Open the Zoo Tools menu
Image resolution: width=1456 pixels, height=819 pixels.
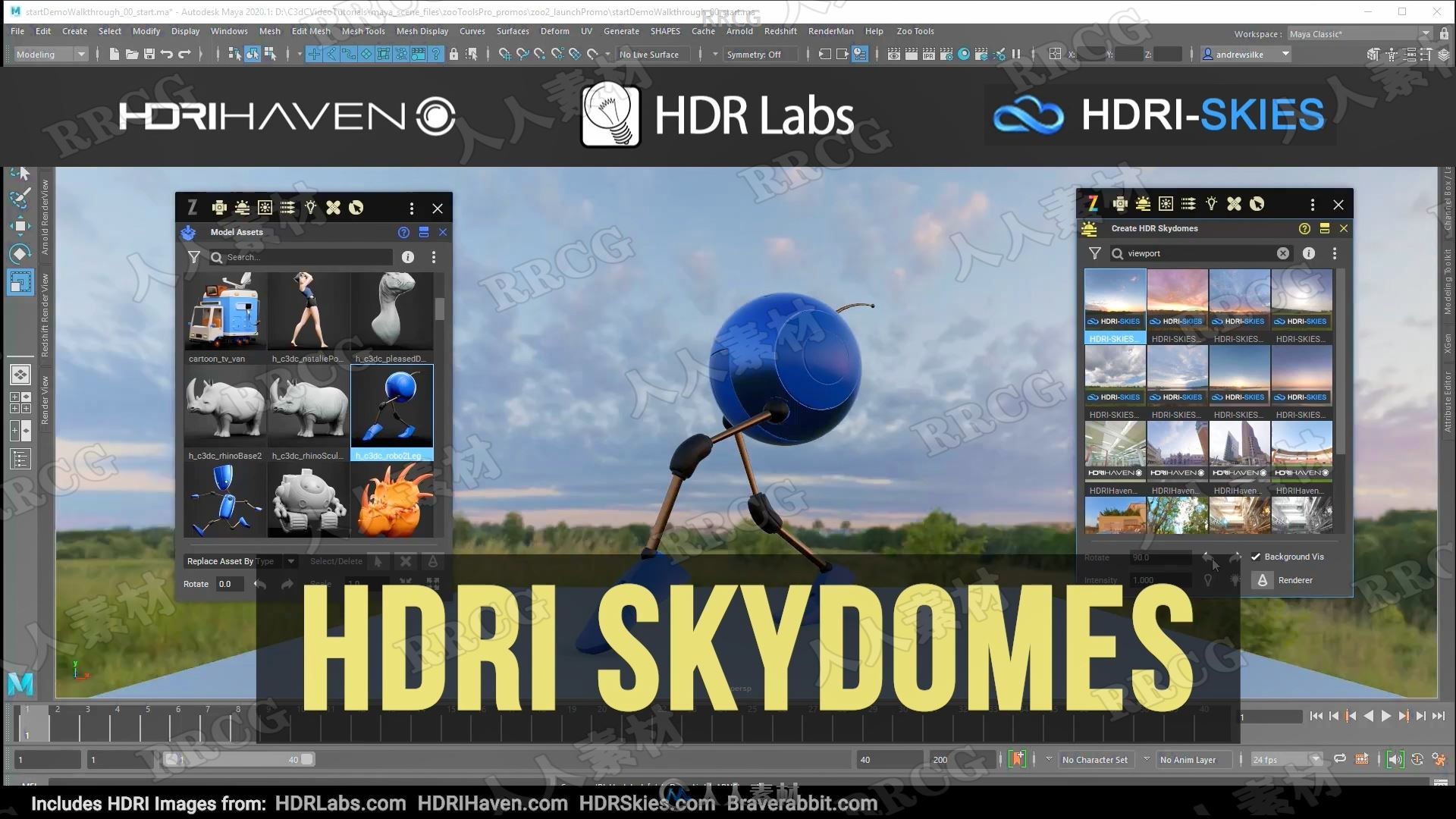tap(915, 31)
